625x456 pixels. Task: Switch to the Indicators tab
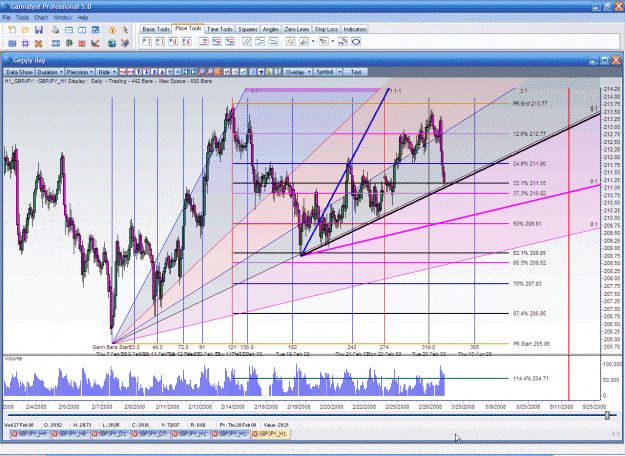click(x=354, y=29)
